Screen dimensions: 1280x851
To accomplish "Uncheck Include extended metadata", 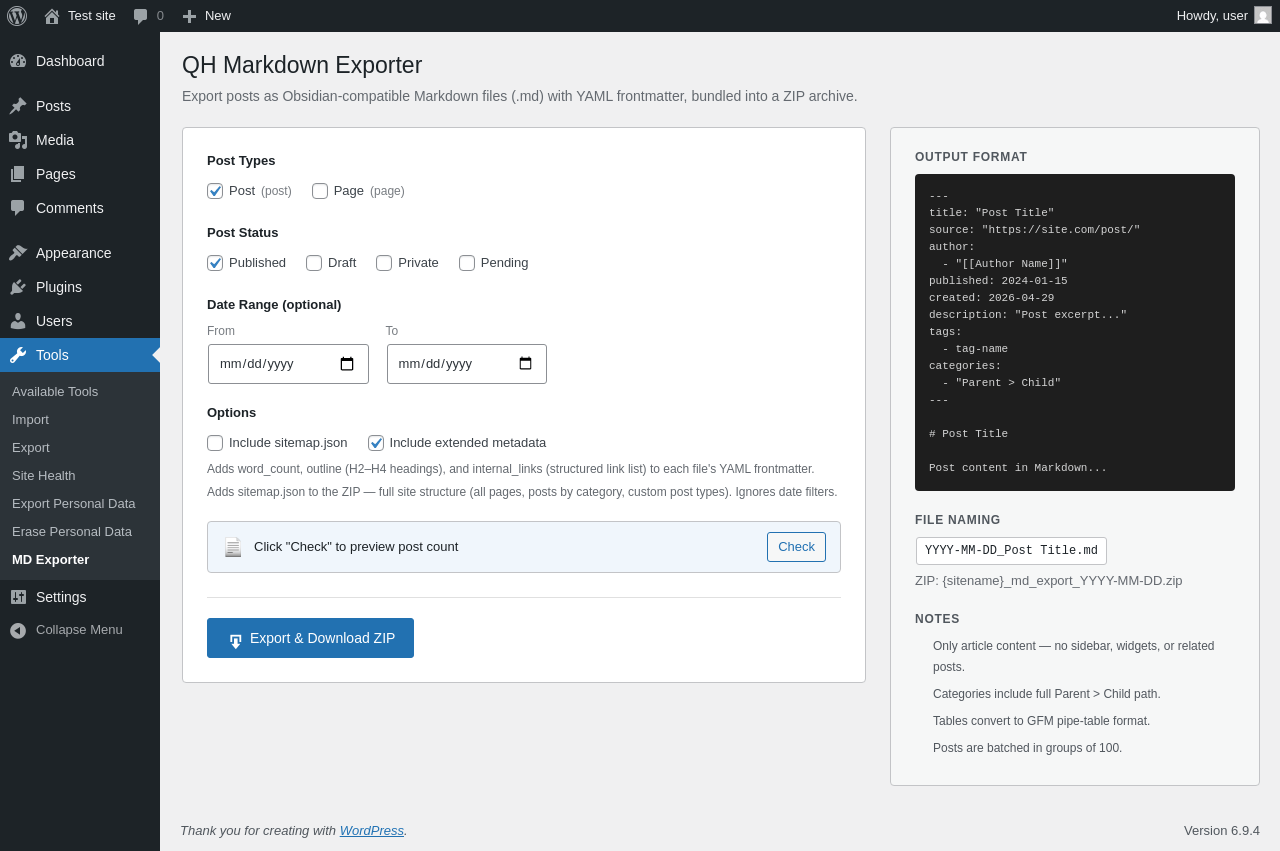I will (376, 443).
